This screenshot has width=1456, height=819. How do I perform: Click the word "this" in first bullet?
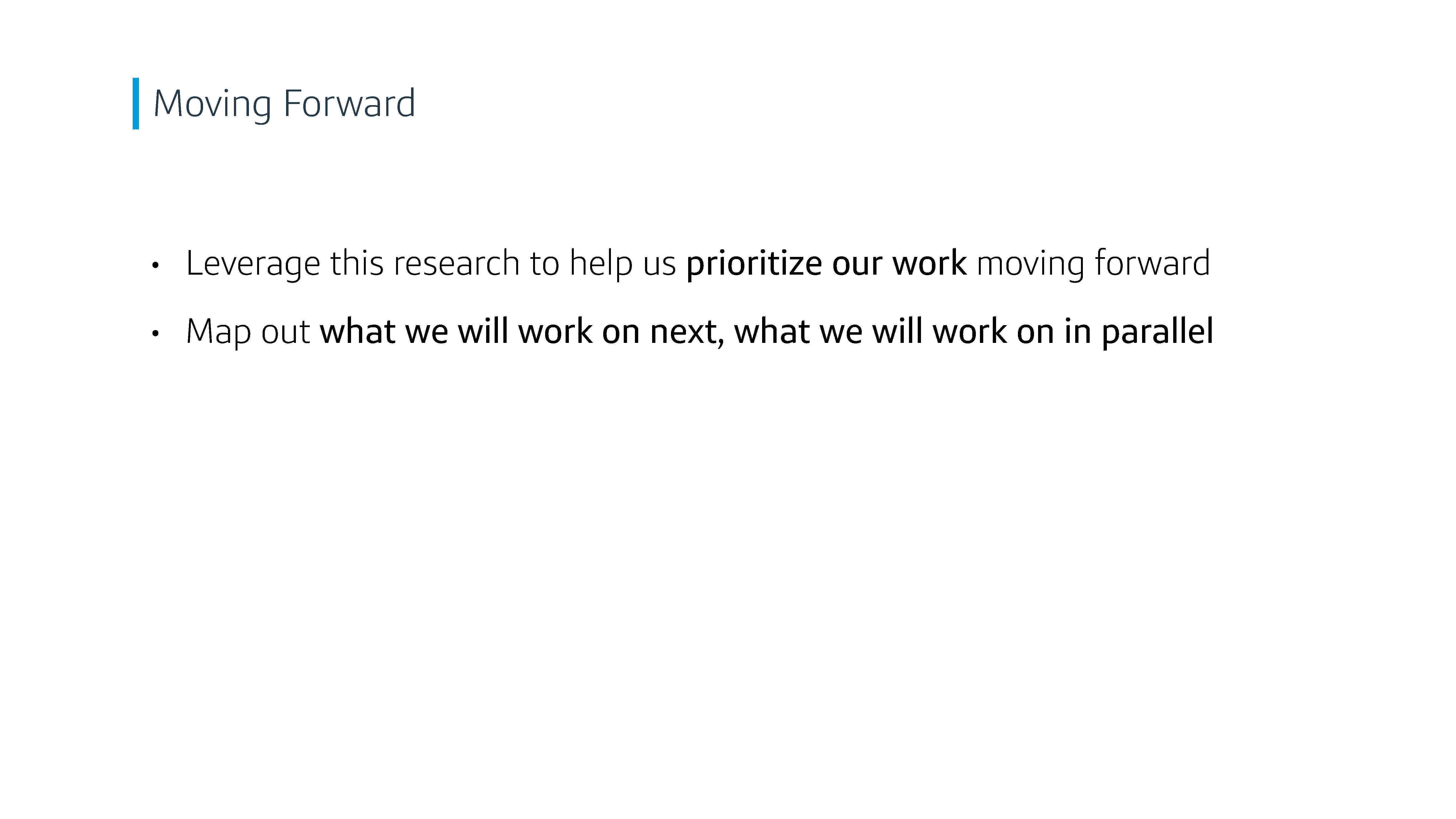coord(357,263)
